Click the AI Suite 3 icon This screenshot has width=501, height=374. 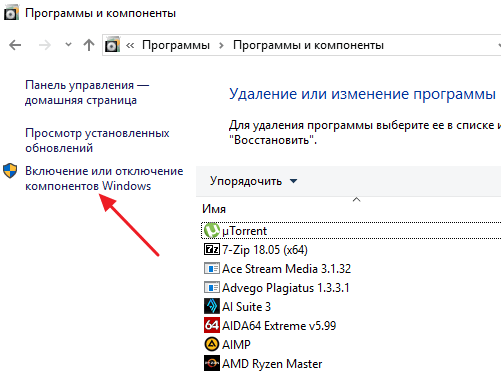tap(212, 306)
